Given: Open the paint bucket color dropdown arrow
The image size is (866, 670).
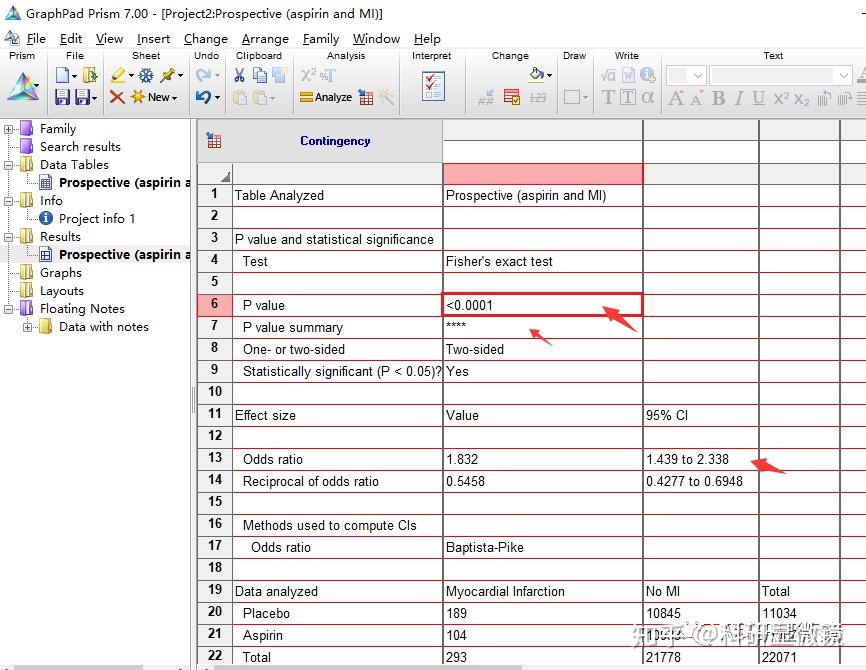Looking at the screenshot, I should [x=550, y=75].
